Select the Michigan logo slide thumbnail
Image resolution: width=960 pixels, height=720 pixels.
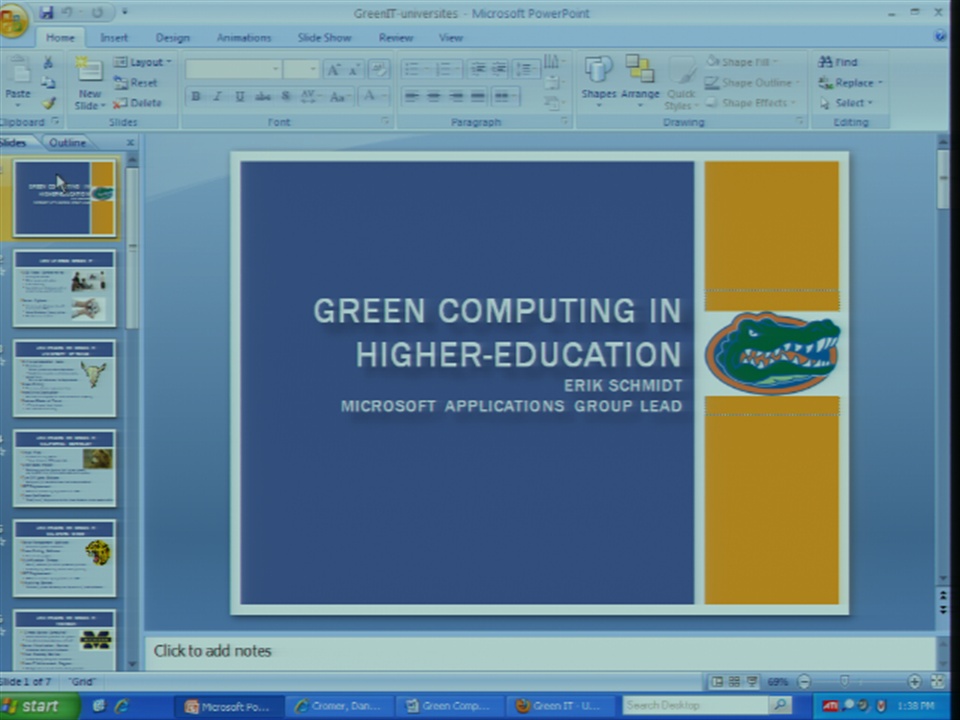(x=64, y=639)
